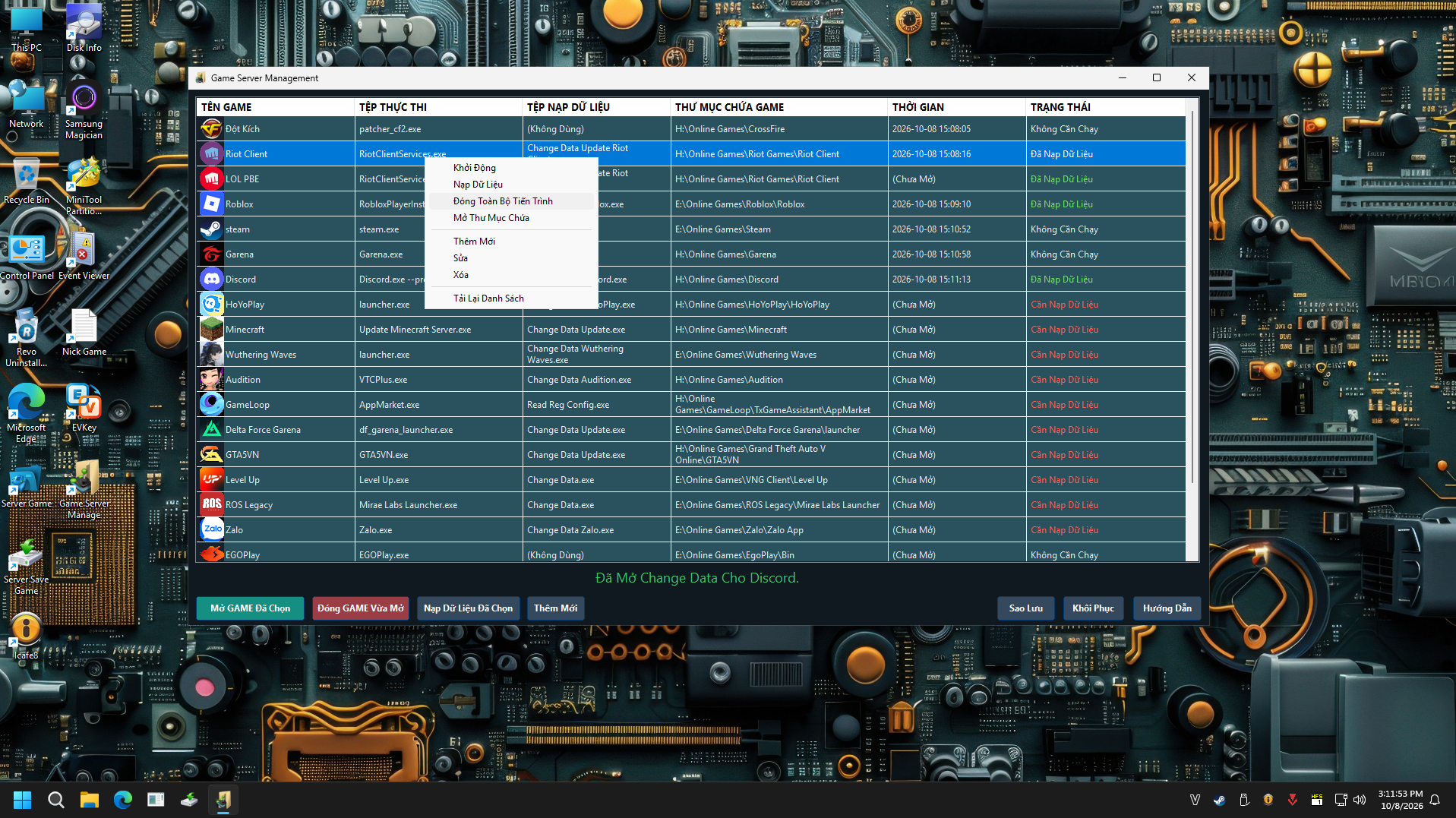Select the Wuthering Waves game name
The width and height of the screenshot is (1456, 818).
pyautogui.click(x=261, y=355)
